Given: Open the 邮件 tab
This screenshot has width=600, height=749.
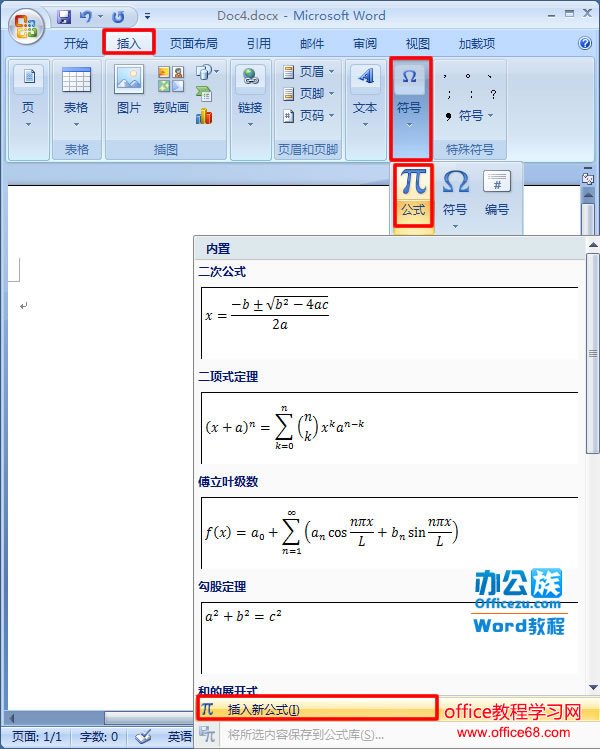Looking at the screenshot, I should pyautogui.click(x=311, y=43).
